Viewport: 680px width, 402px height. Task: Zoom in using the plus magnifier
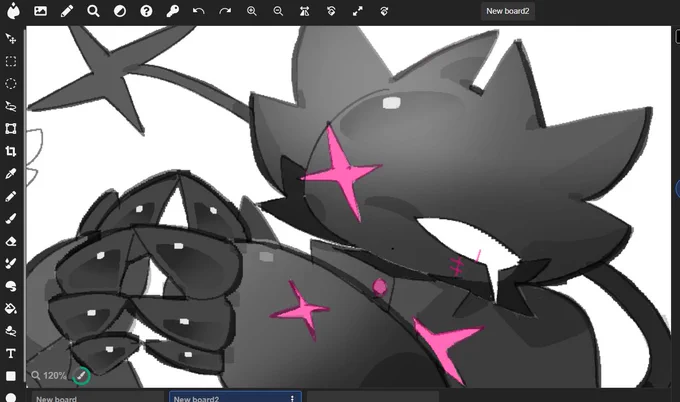pyautogui.click(x=252, y=11)
